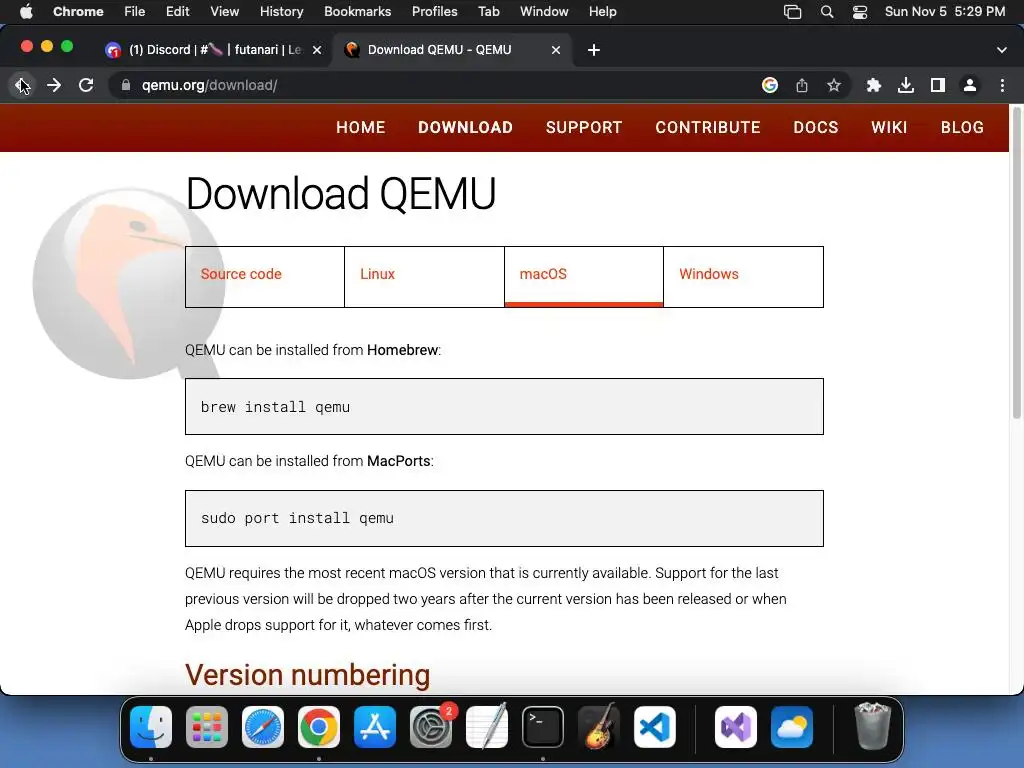This screenshot has width=1024, height=768.
Task: Open the DOCS navigation link
Action: pos(816,127)
